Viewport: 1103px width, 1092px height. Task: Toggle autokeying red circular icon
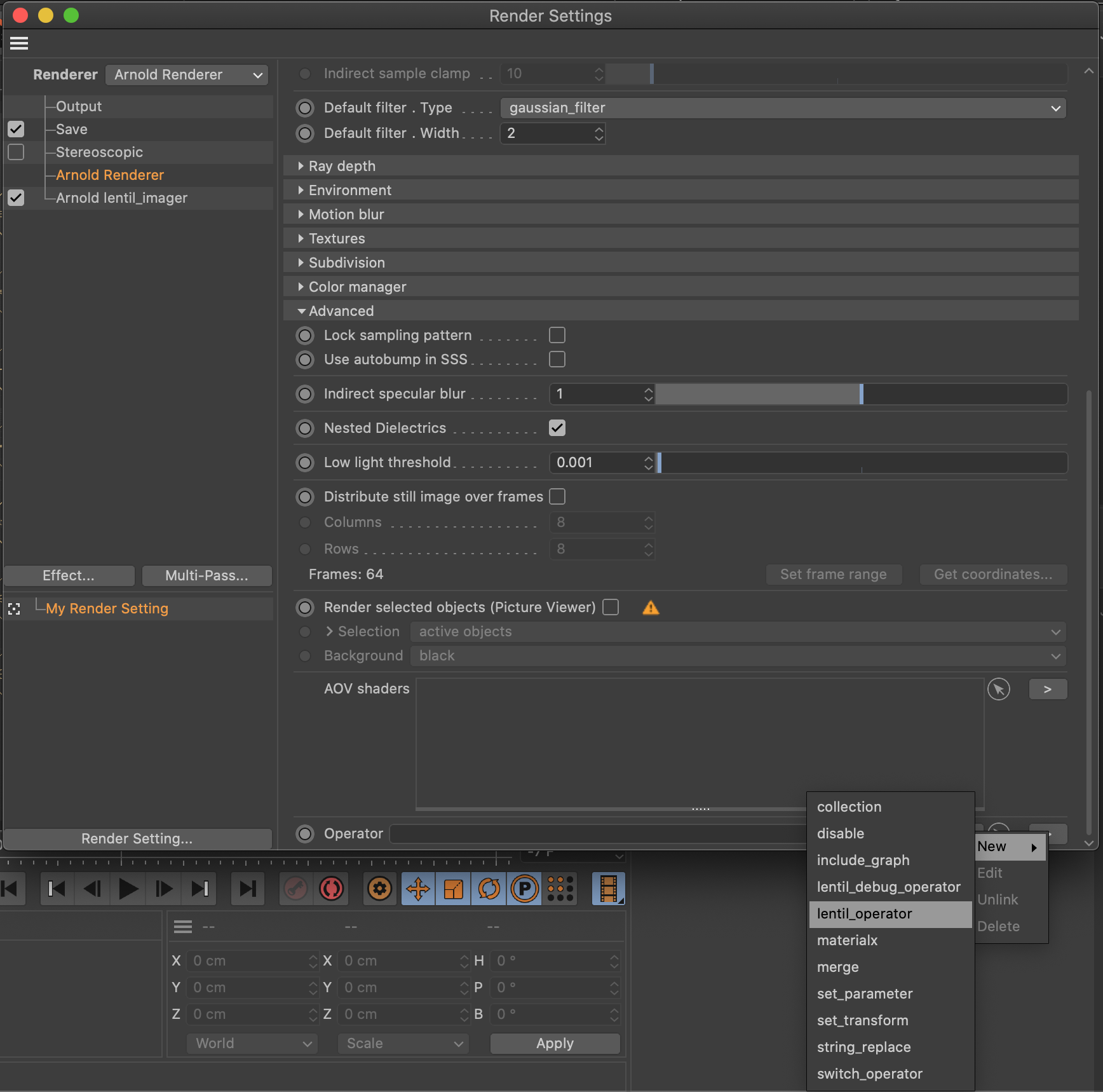332,889
